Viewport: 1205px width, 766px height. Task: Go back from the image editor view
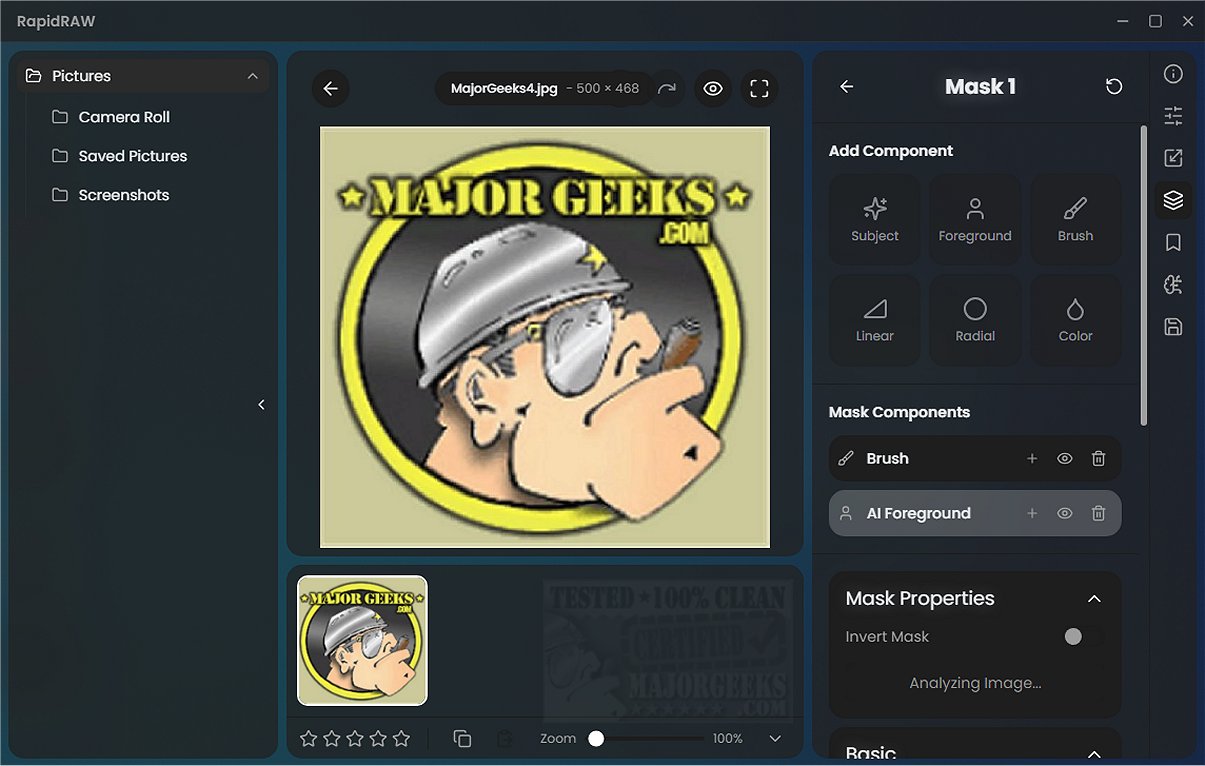[x=330, y=89]
